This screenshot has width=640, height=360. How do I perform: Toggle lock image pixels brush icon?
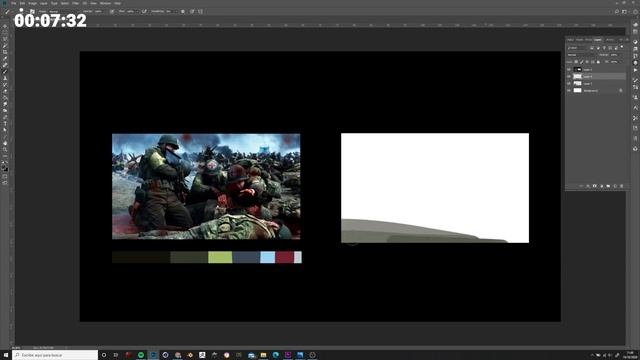tap(582, 62)
